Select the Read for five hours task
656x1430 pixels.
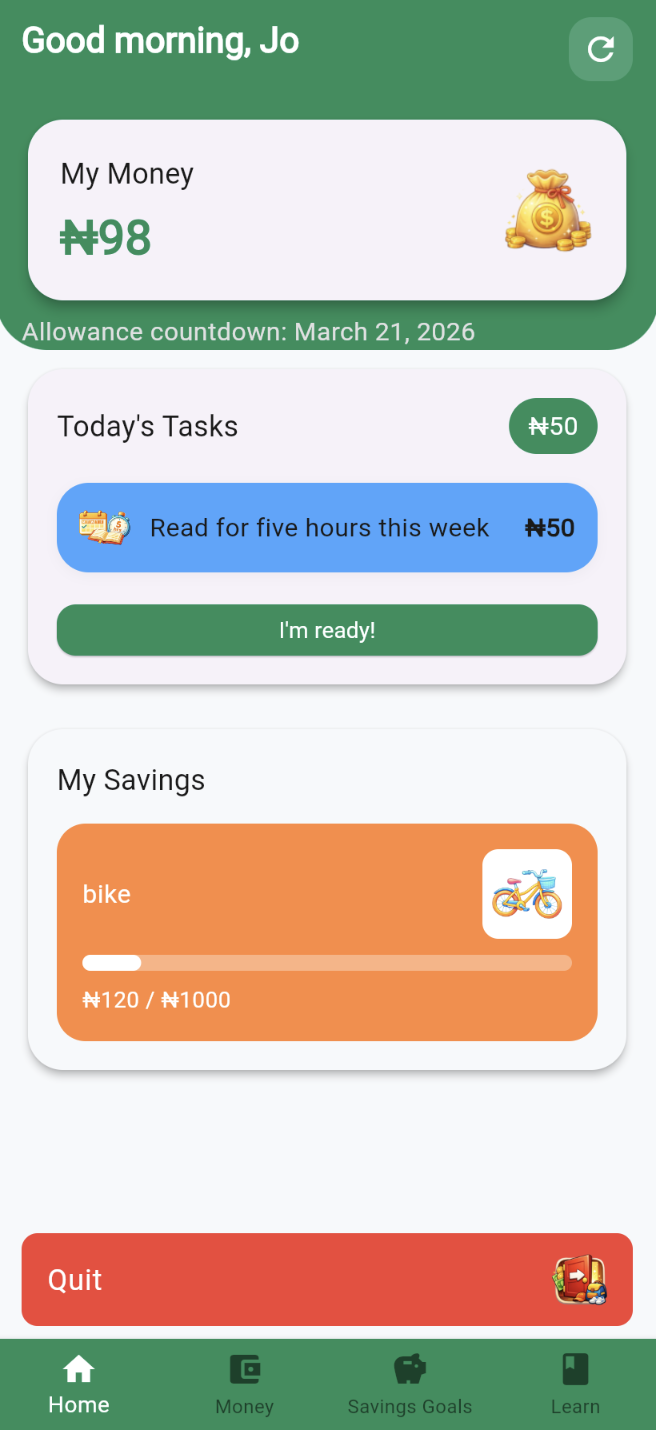pos(327,527)
